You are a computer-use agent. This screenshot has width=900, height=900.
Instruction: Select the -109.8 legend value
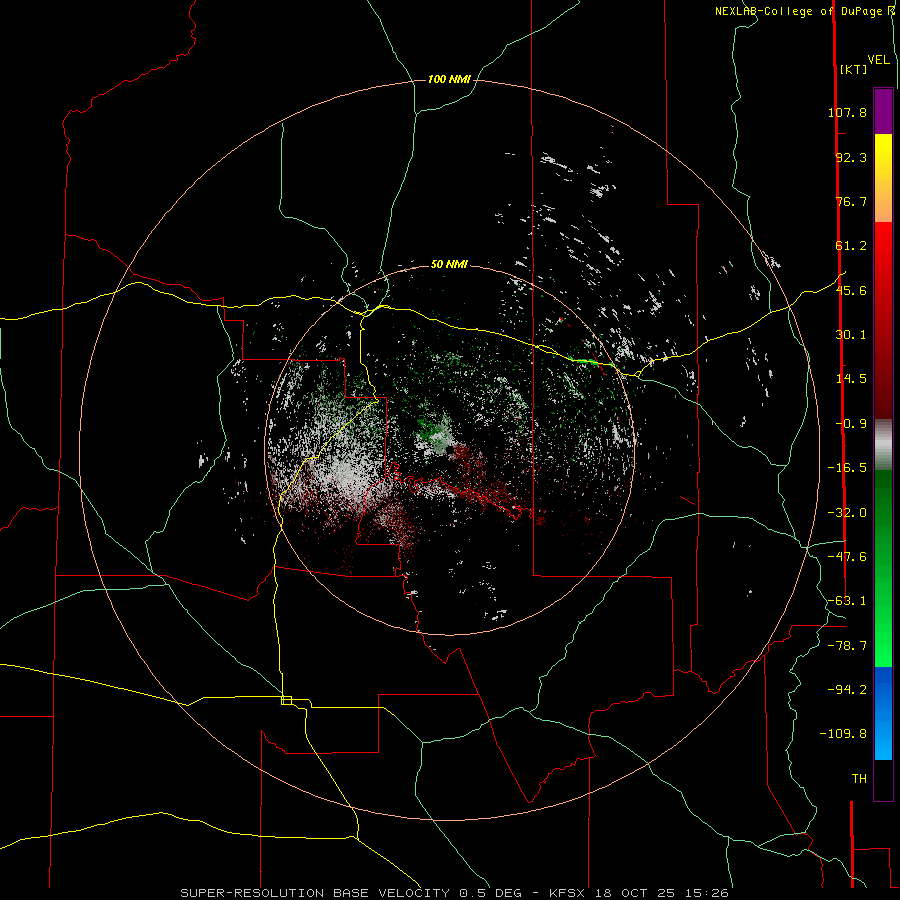(843, 734)
